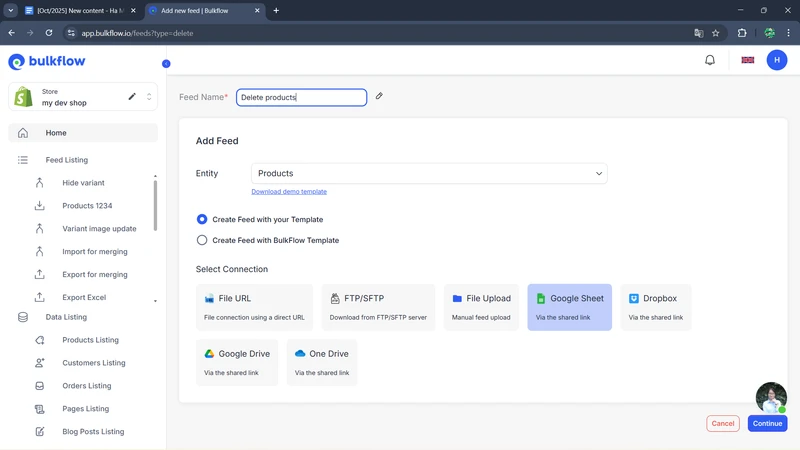Viewport: 800px width, 450px height.
Task: Click the Feed Name text field
Action: point(301,97)
